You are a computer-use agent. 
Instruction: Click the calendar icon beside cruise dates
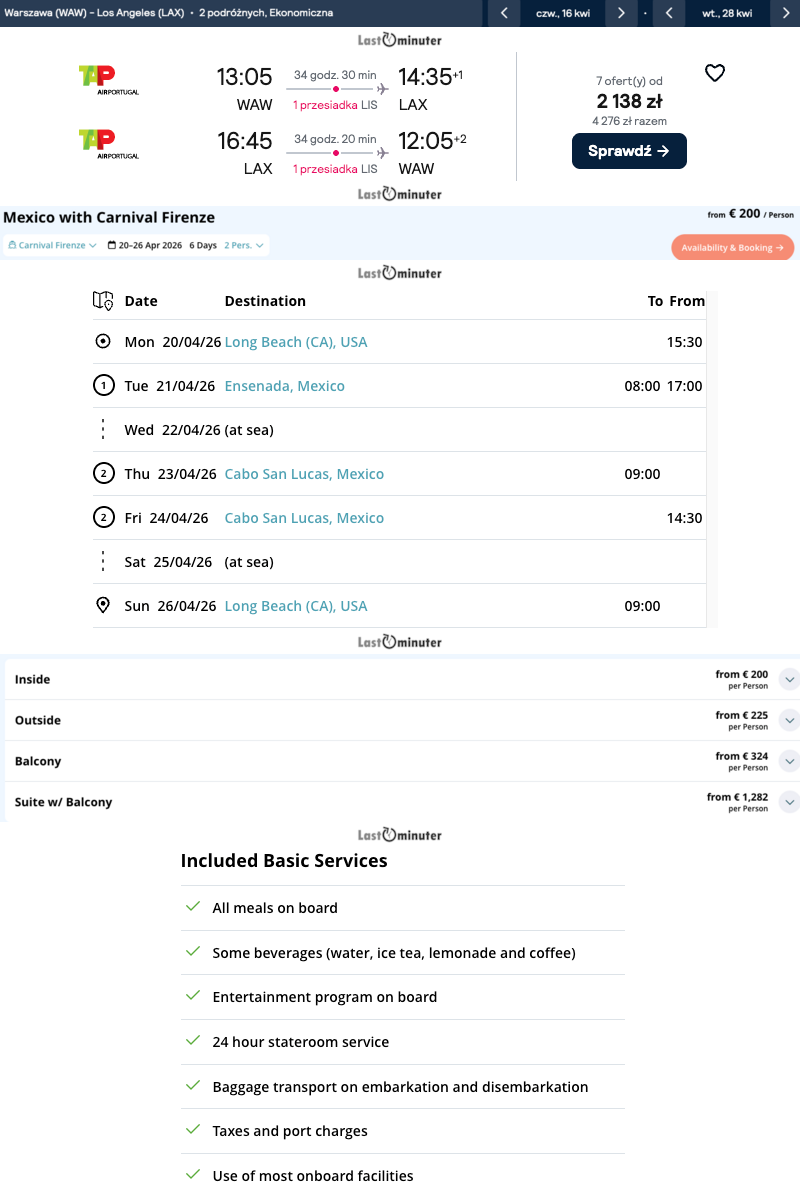tap(112, 245)
